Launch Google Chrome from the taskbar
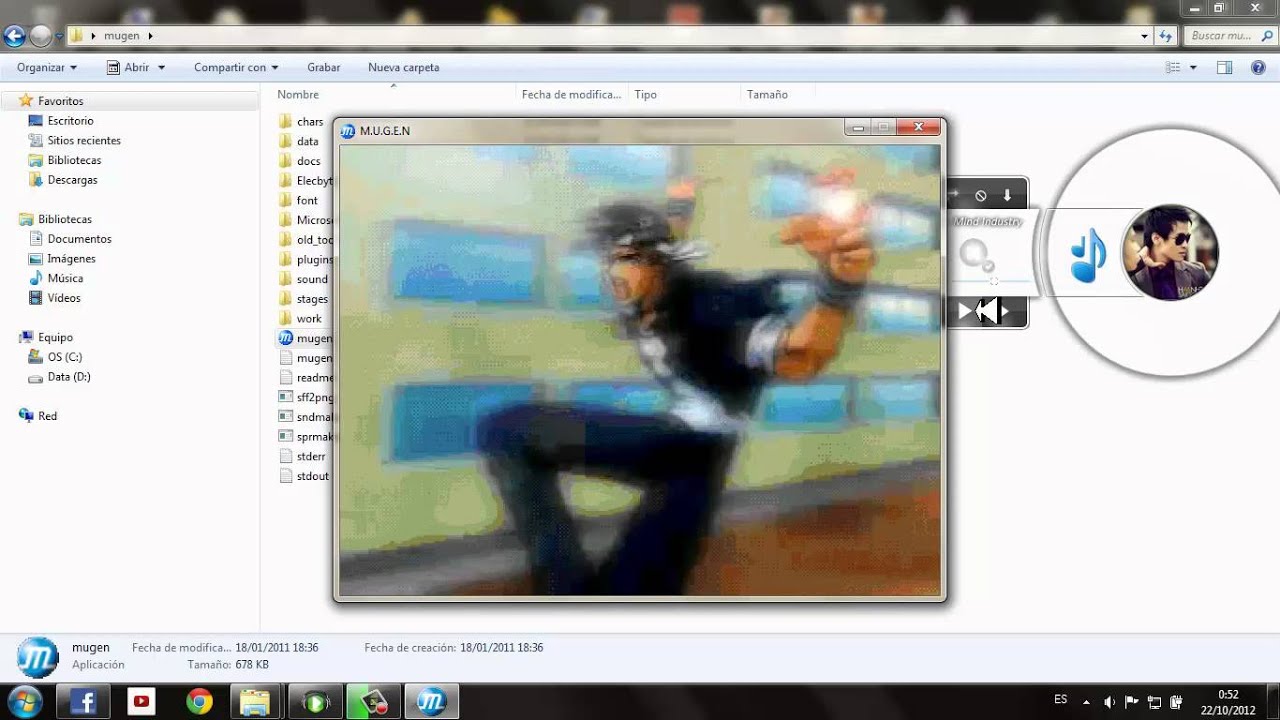The height and width of the screenshot is (720, 1280). (x=199, y=702)
